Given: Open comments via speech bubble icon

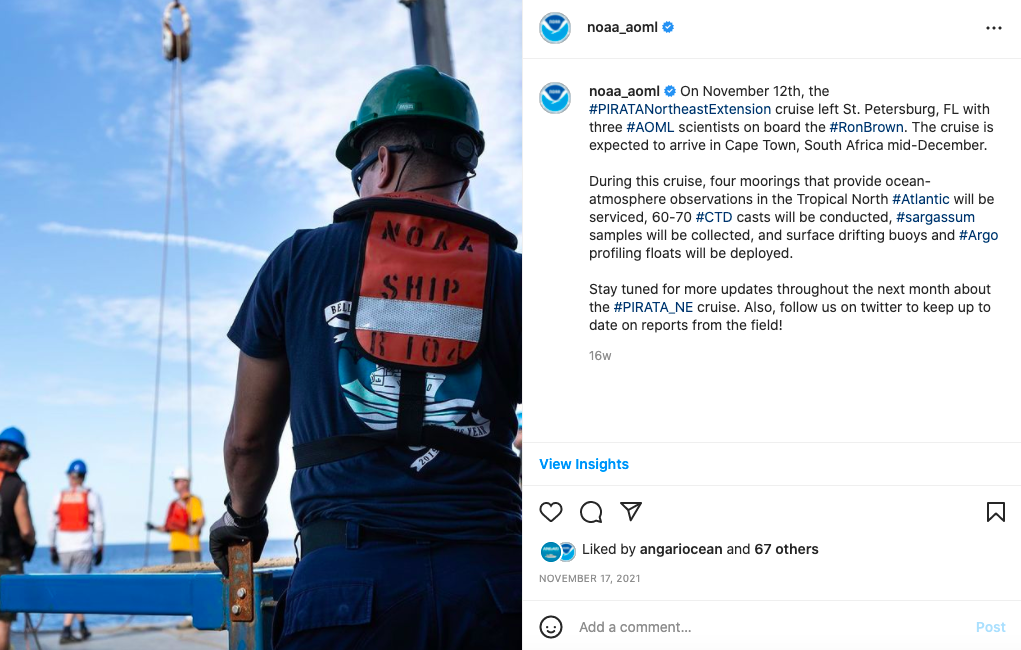Looking at the screenshot, I should point(591,512).
